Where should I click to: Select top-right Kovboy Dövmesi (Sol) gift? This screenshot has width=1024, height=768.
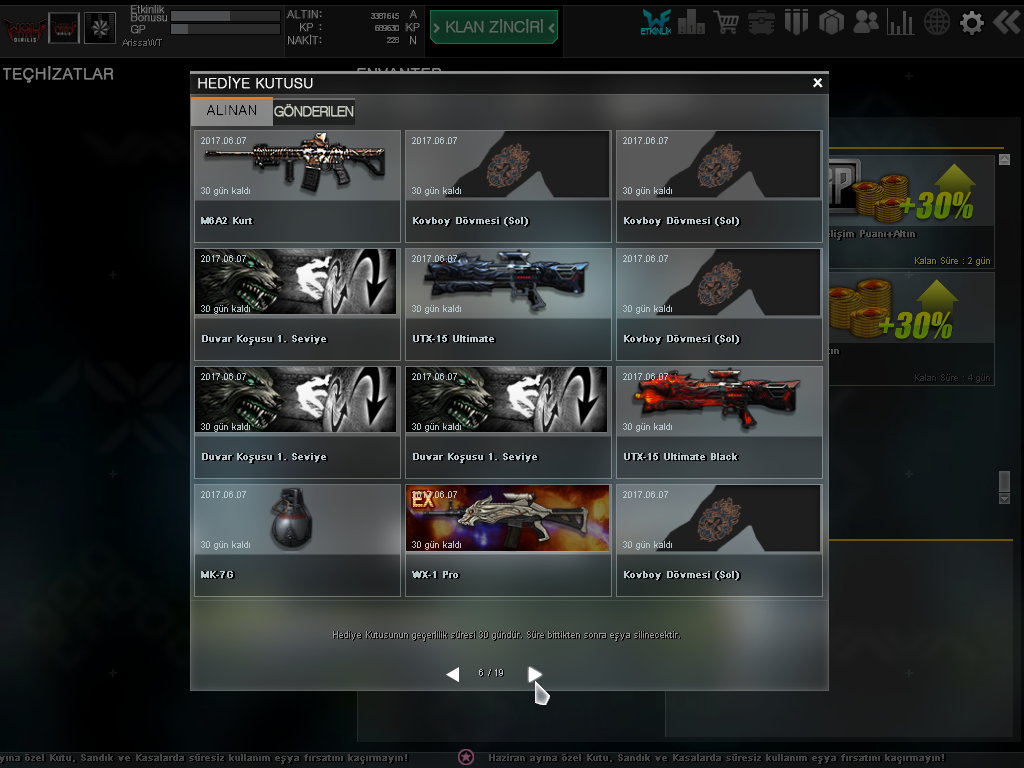point(719,186)
